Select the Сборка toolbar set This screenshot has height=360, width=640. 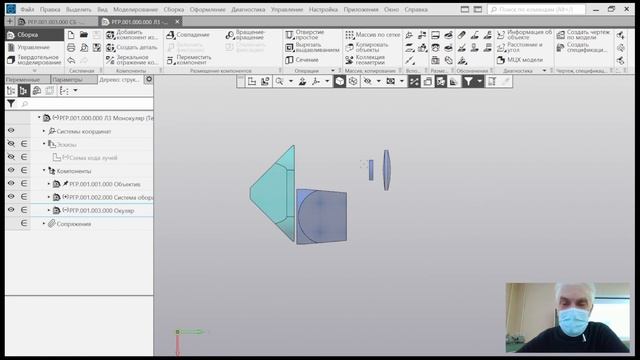pyautogui.click(x=34, y=35)
